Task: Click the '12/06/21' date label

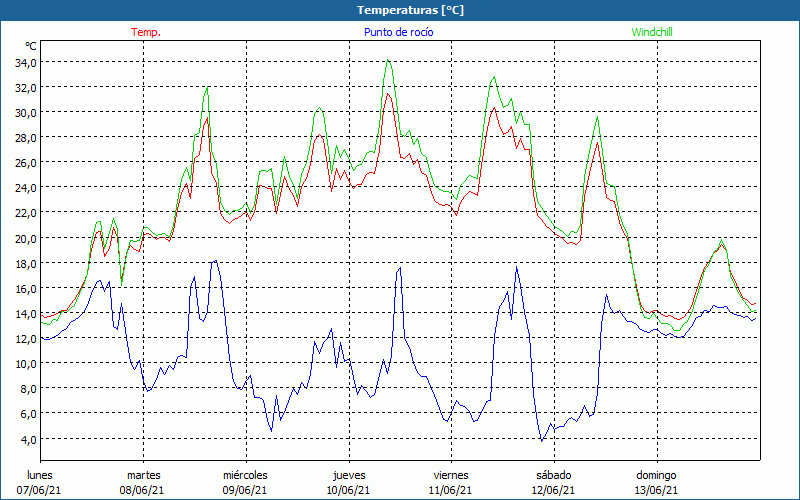Action: pos(553,490)
